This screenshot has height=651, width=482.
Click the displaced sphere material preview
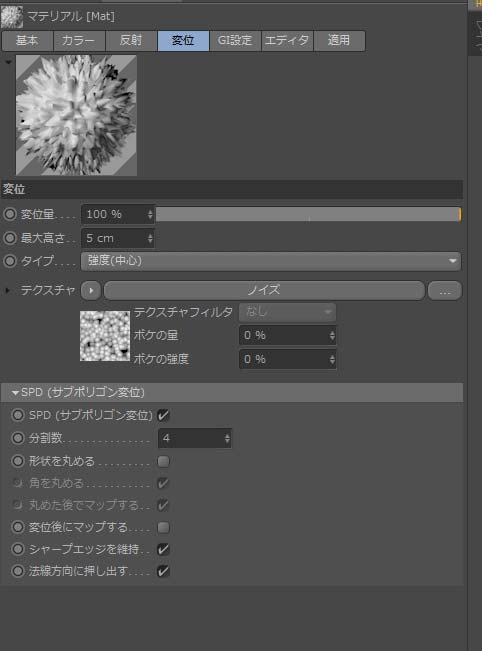(x=76, y=115)
